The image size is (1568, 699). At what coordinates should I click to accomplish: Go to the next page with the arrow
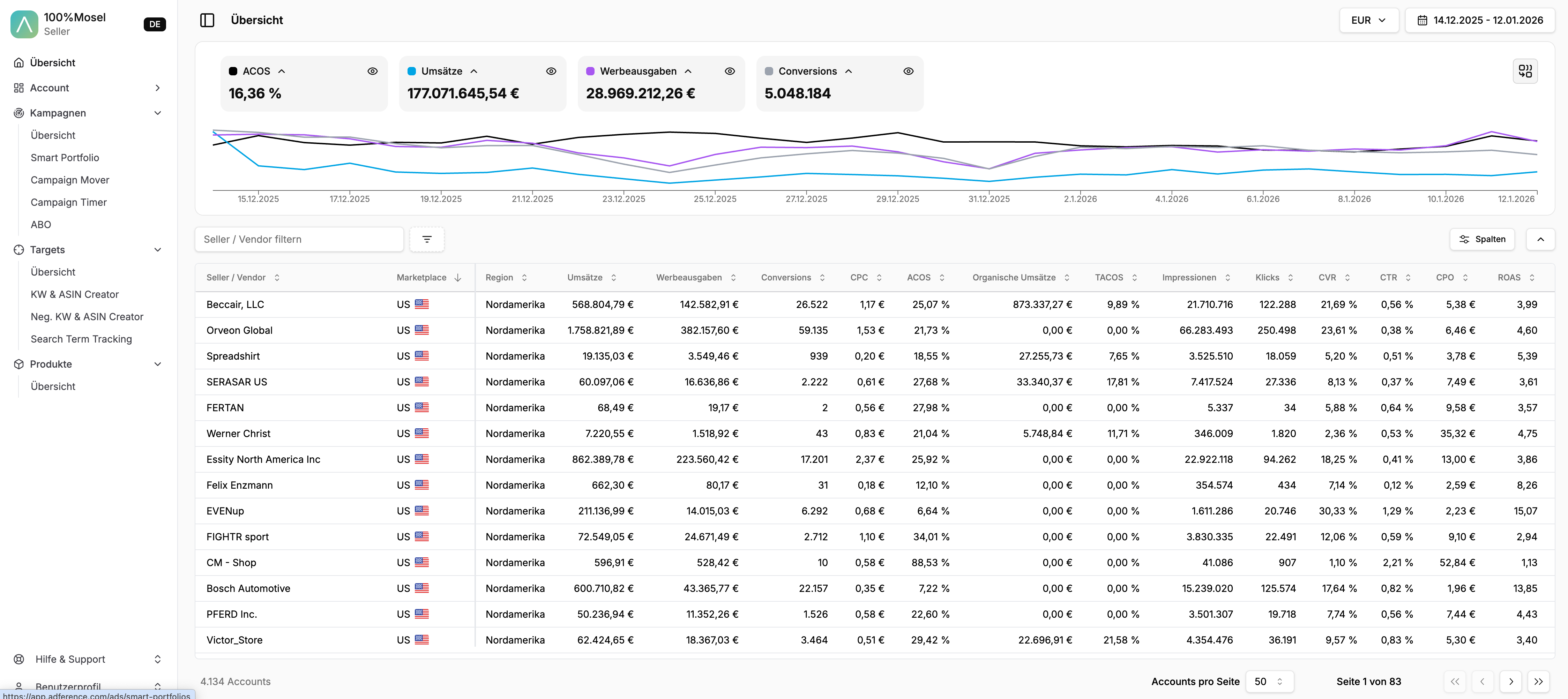click(1510, 681)
